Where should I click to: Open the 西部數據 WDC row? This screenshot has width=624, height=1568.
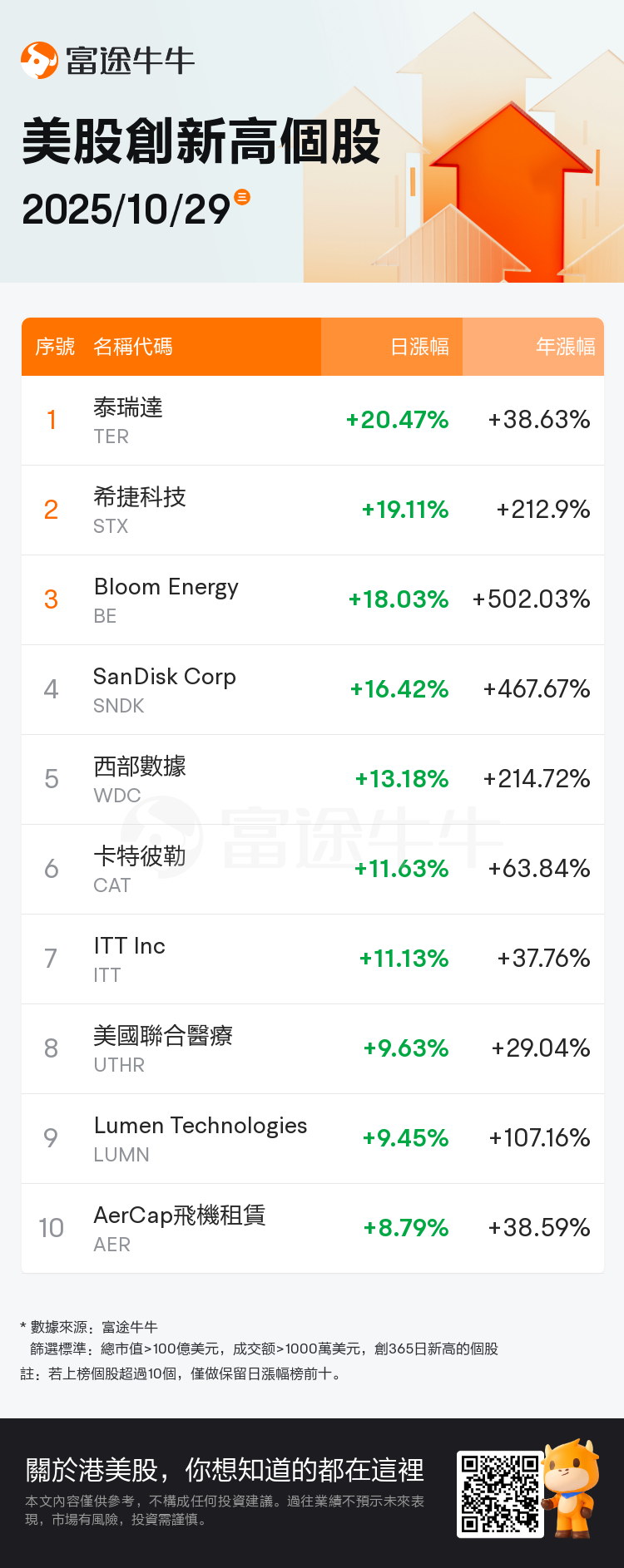(312, 780)
